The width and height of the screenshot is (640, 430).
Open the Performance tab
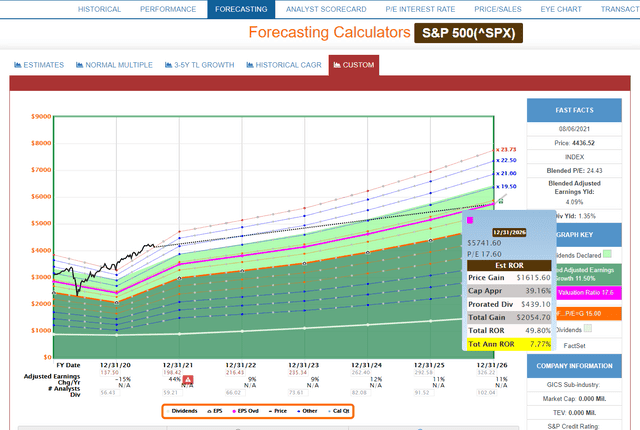point(168,9)
